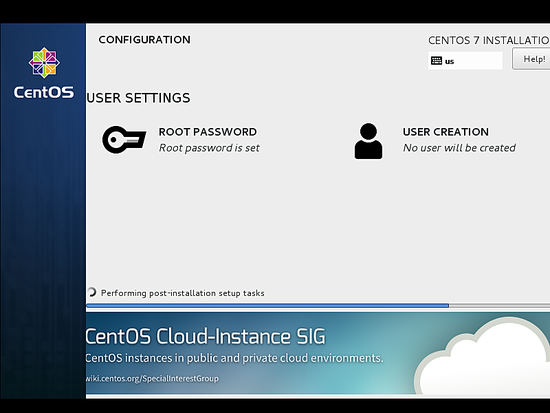The width and height of the screenshot is (550, 413).
Task: Open the ROOT PASSWORD setting
Action: pos(208,132)
